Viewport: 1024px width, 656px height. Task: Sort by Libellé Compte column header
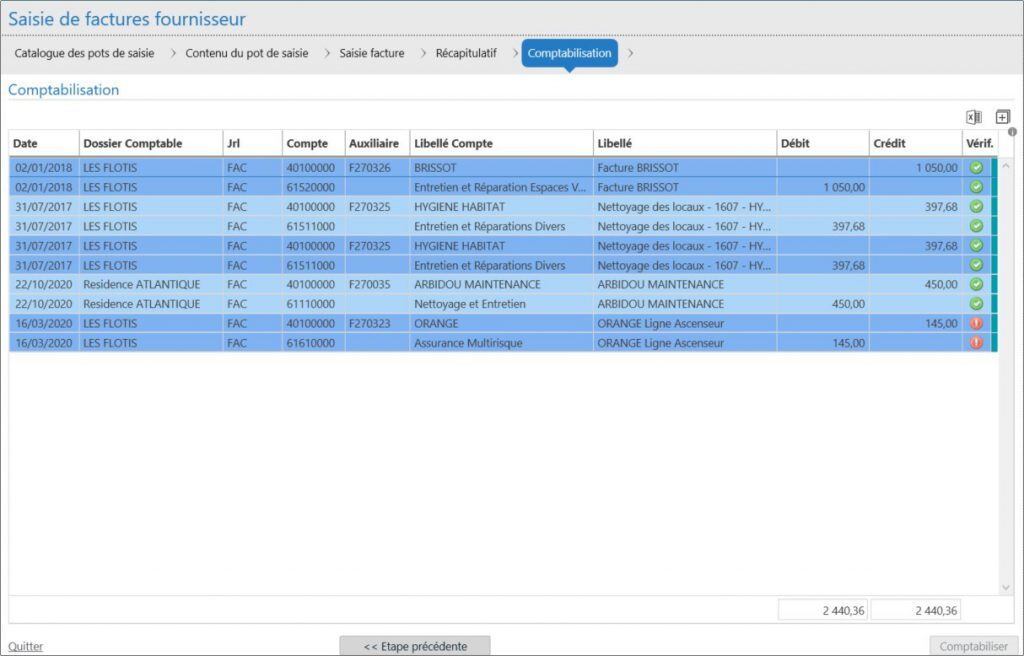point(502,143)
